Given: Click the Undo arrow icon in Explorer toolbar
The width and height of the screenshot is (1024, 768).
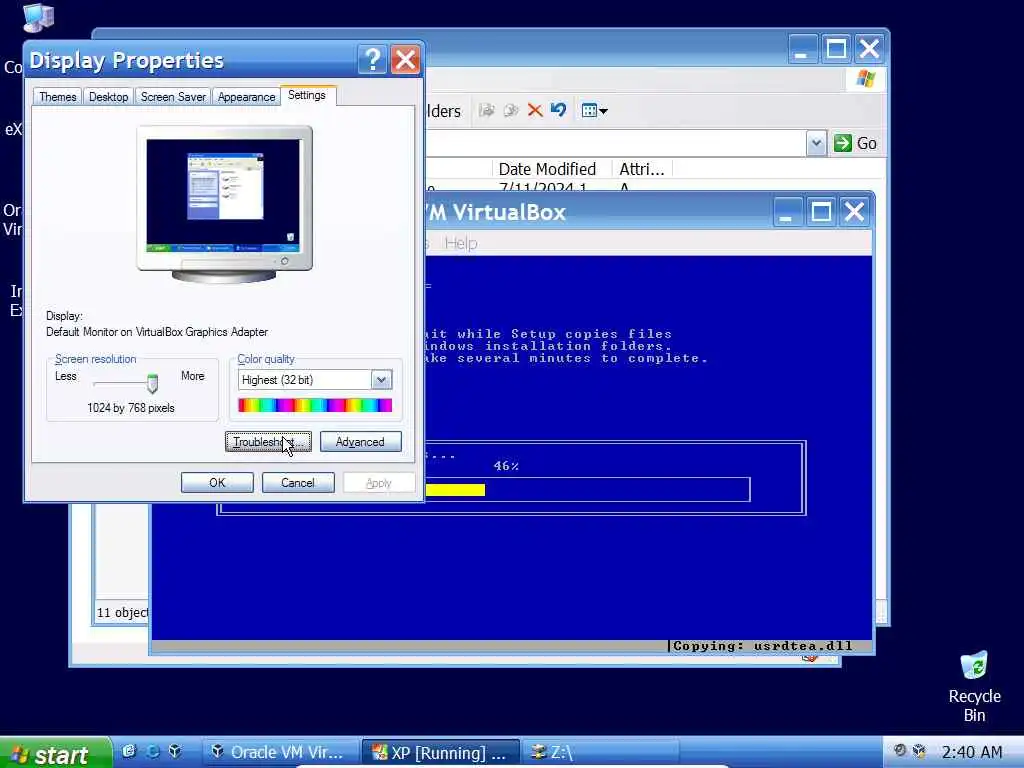Looking at the screenshot, I should point(558,110).
